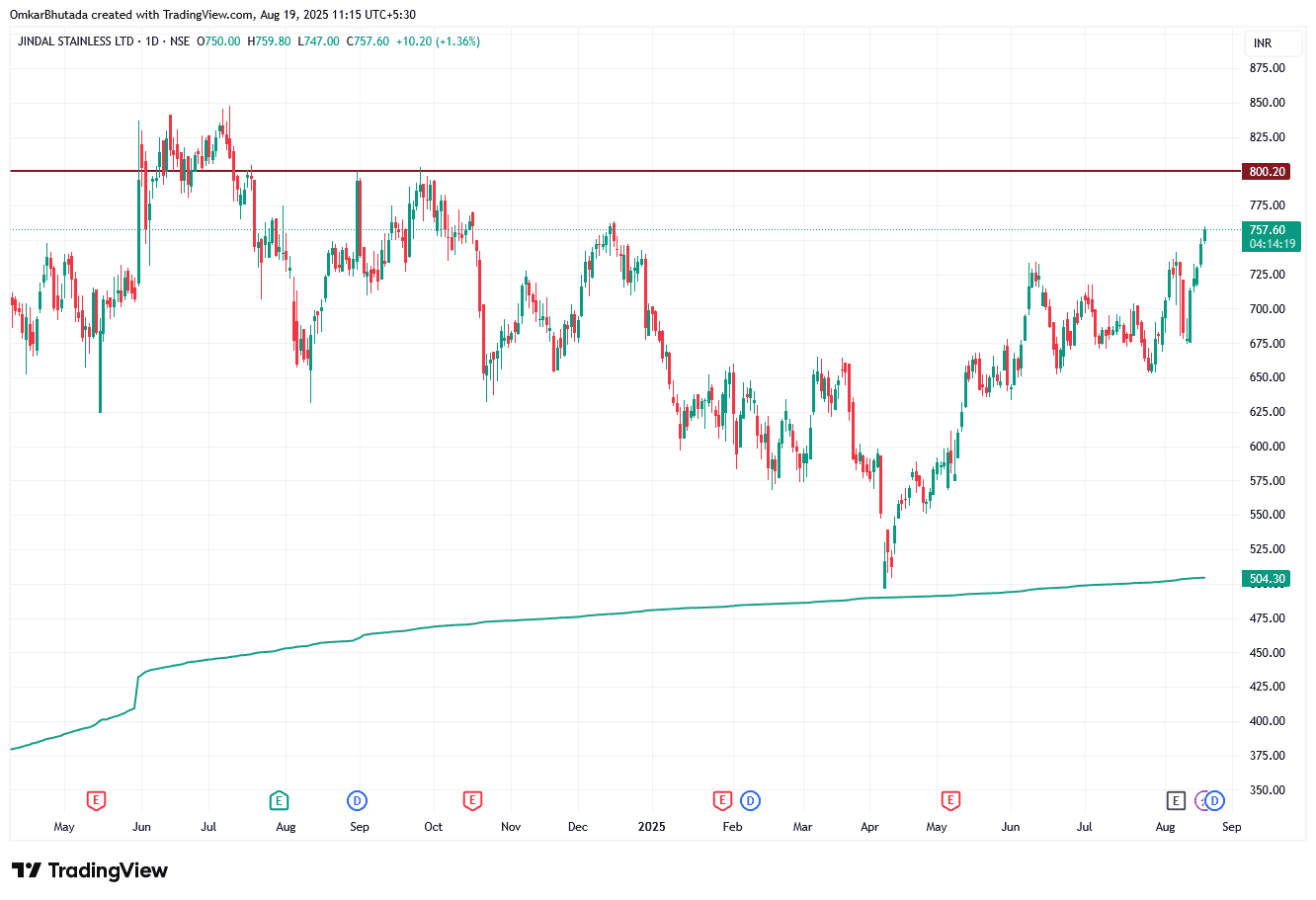Click the 575.00 price axis label
The image size is (1316, 900).
[x=1268, y=481]
